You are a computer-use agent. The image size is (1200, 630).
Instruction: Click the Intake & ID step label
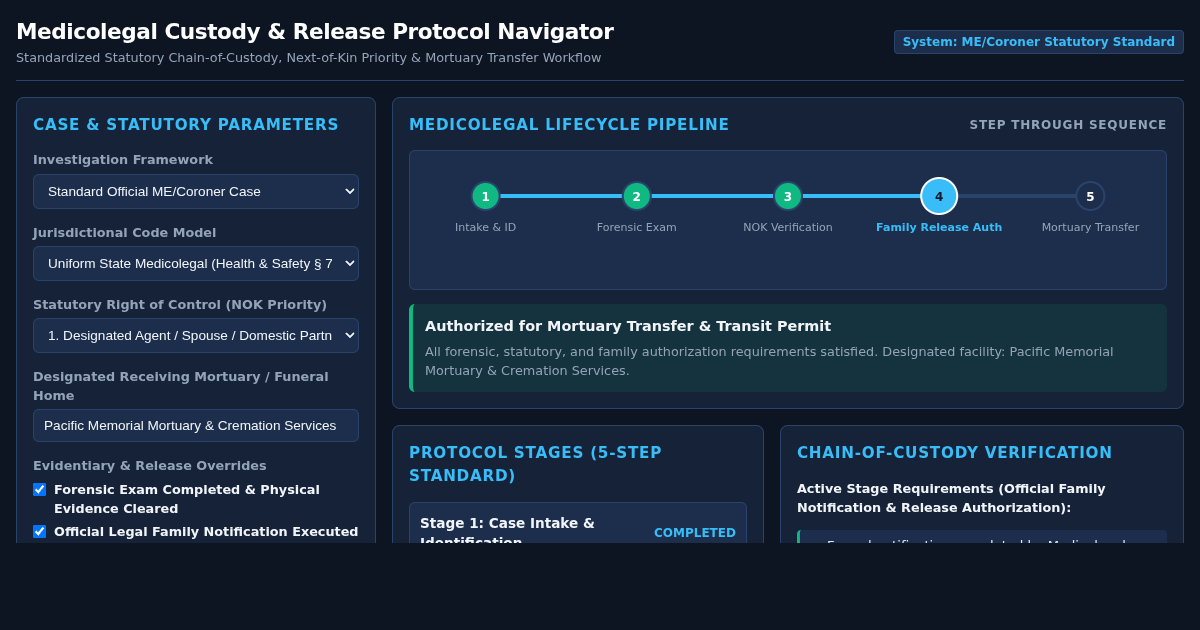click(x=485, y=227)
